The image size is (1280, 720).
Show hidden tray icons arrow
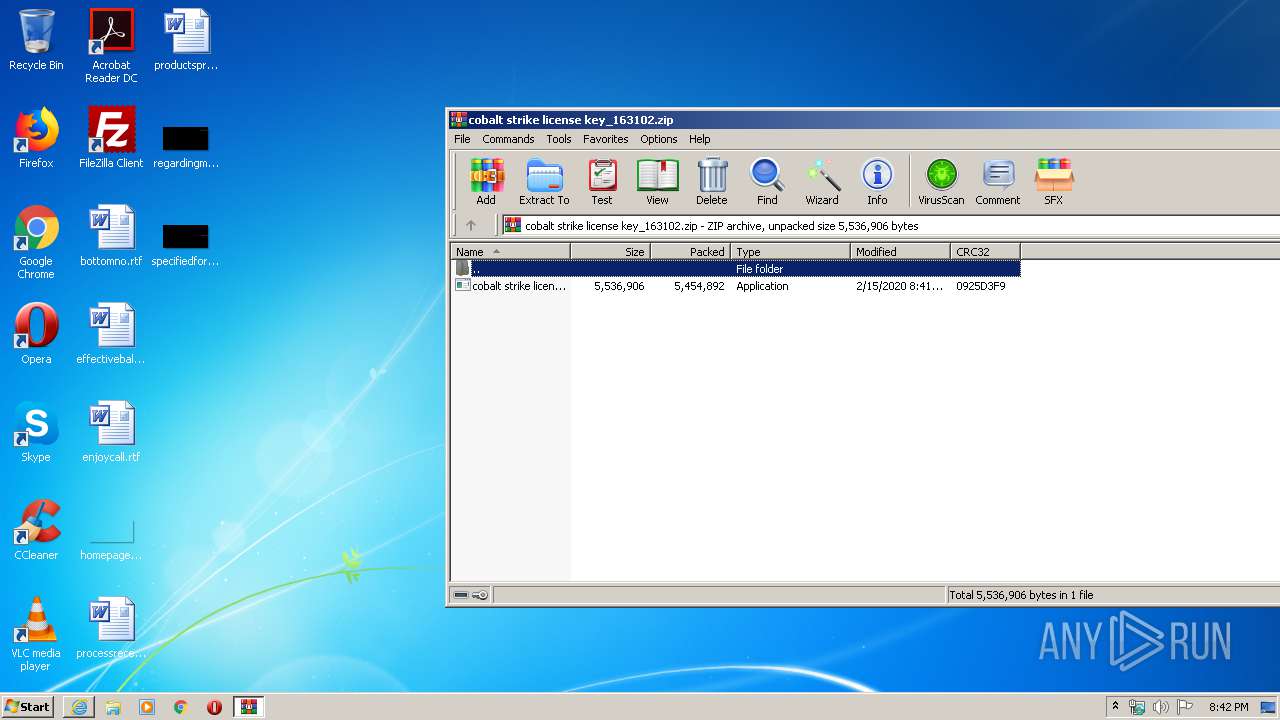coord(1115,707)
